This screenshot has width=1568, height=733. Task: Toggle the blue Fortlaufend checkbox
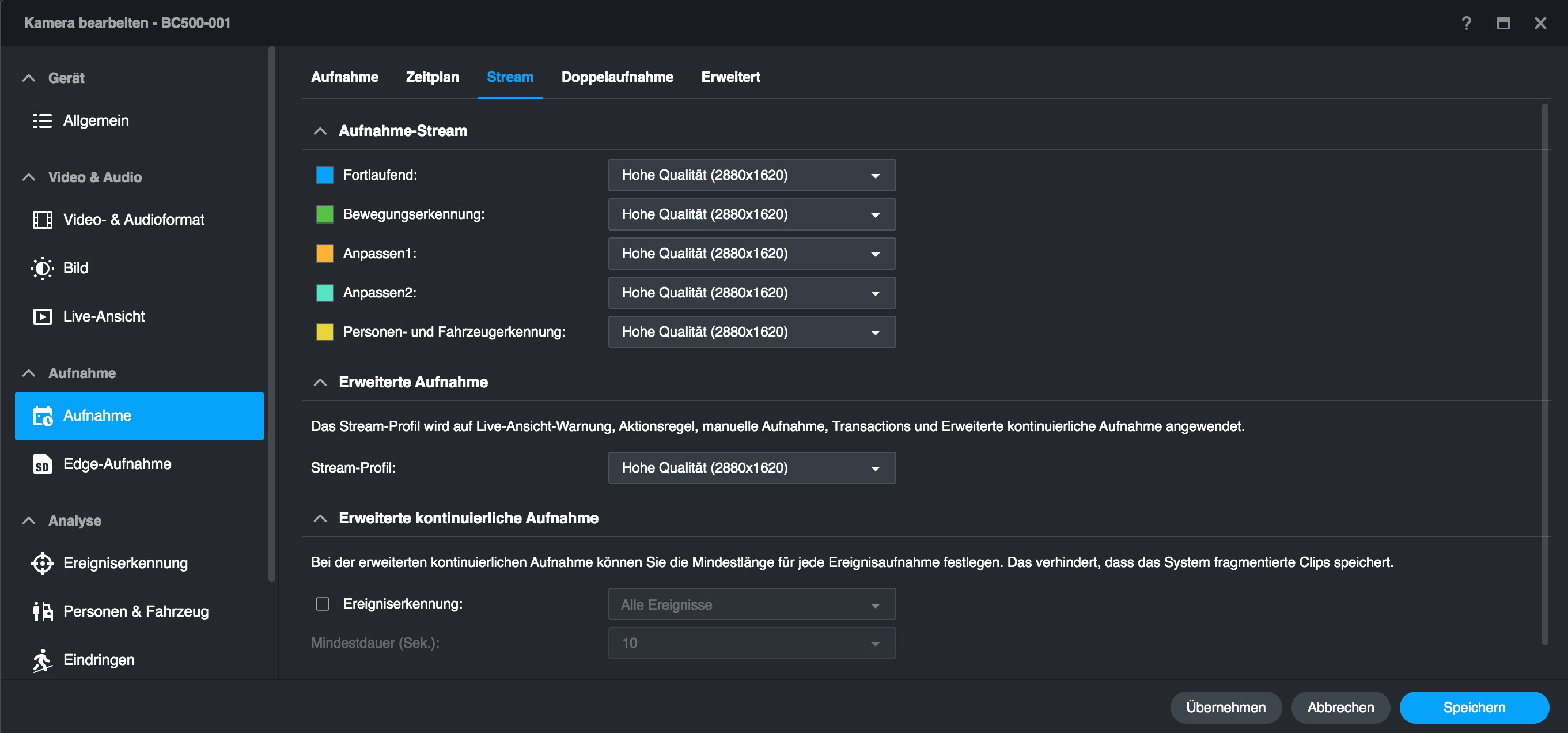pyautogui.click(x=324, y=175)
